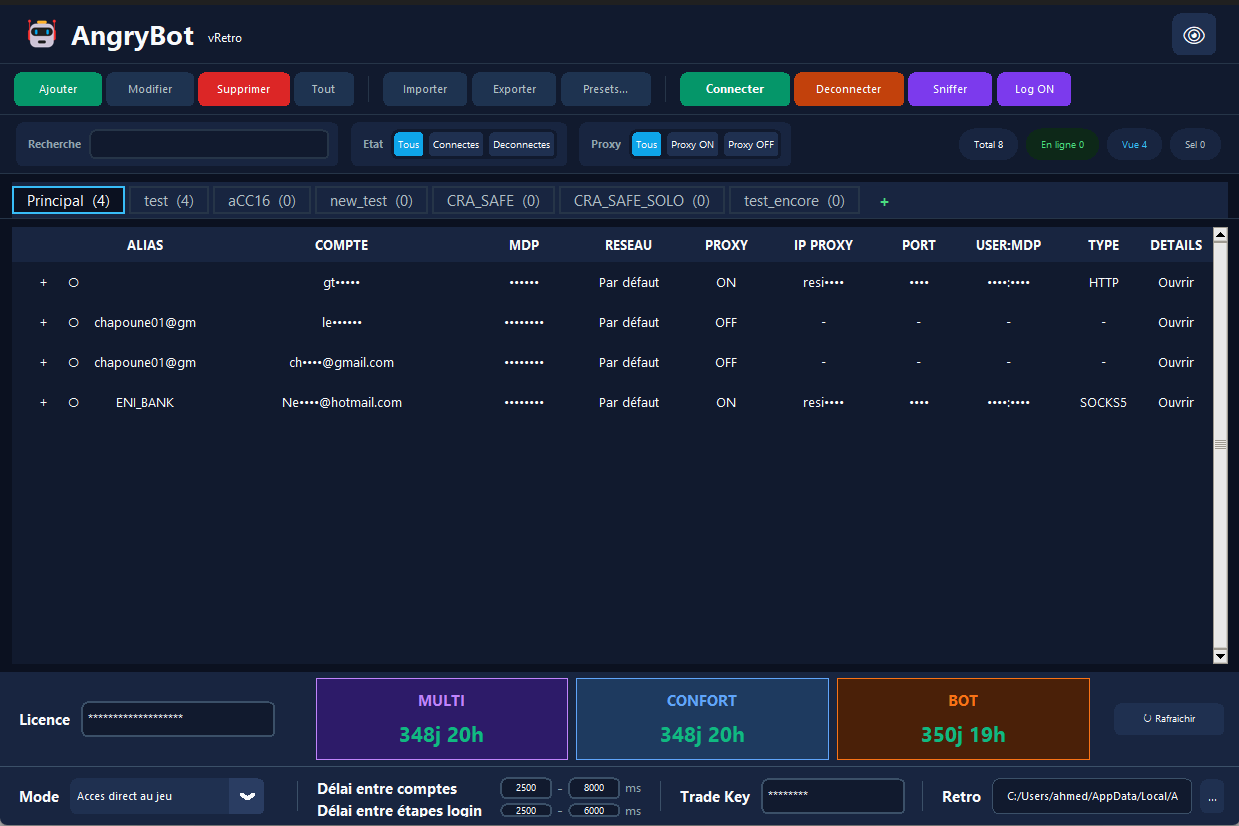
Task: Click the AngryBot robot logo icon
Action: tap(42, 35)
